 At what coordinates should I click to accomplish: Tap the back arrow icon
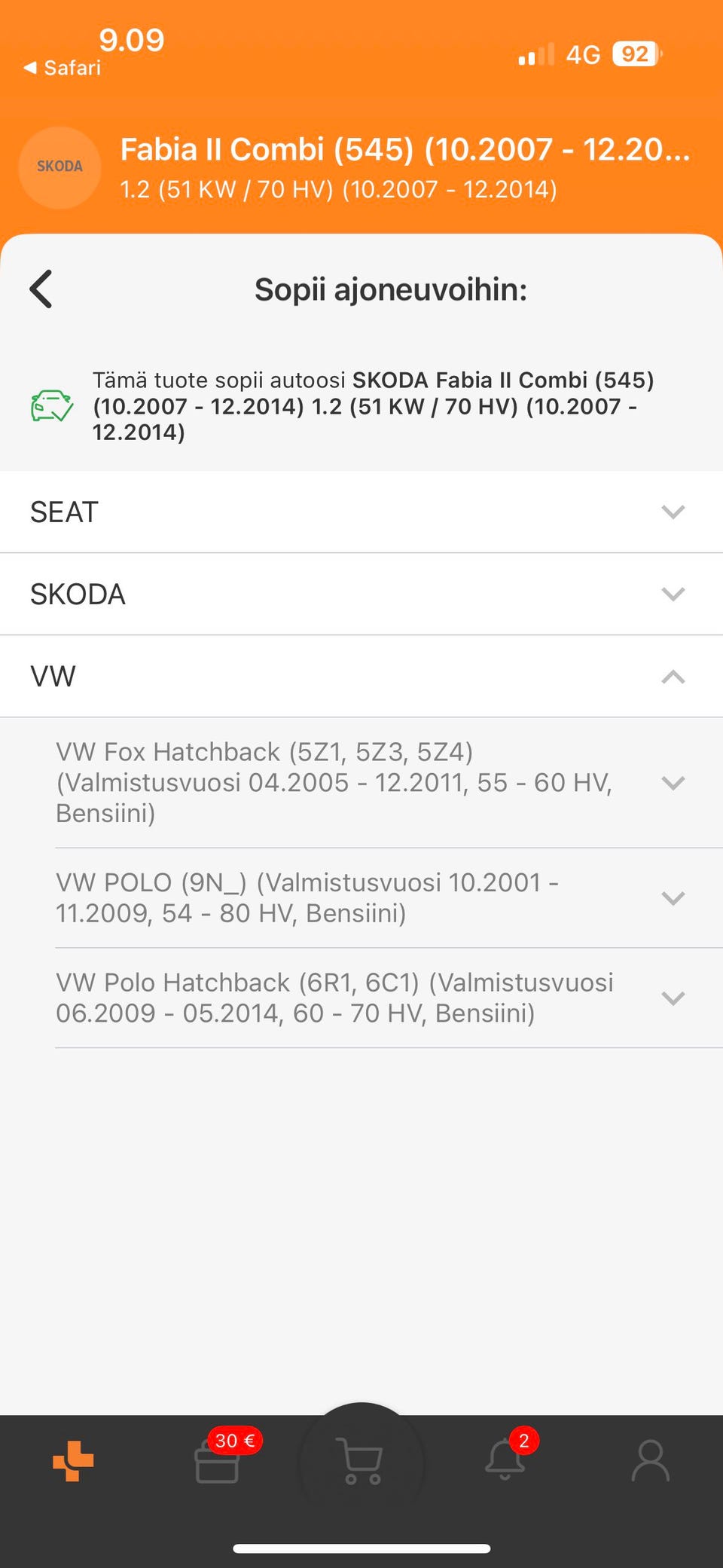click(42, 289)
